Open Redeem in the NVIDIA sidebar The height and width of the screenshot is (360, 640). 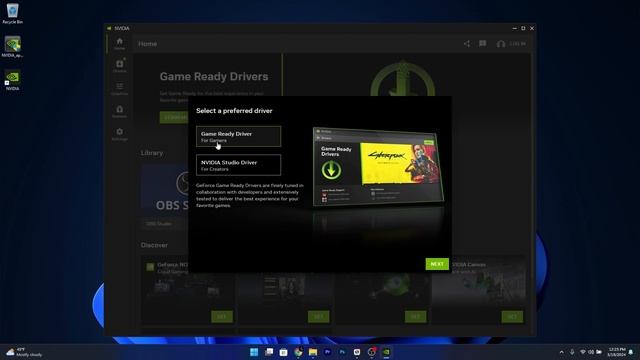(x=120, y=111)
